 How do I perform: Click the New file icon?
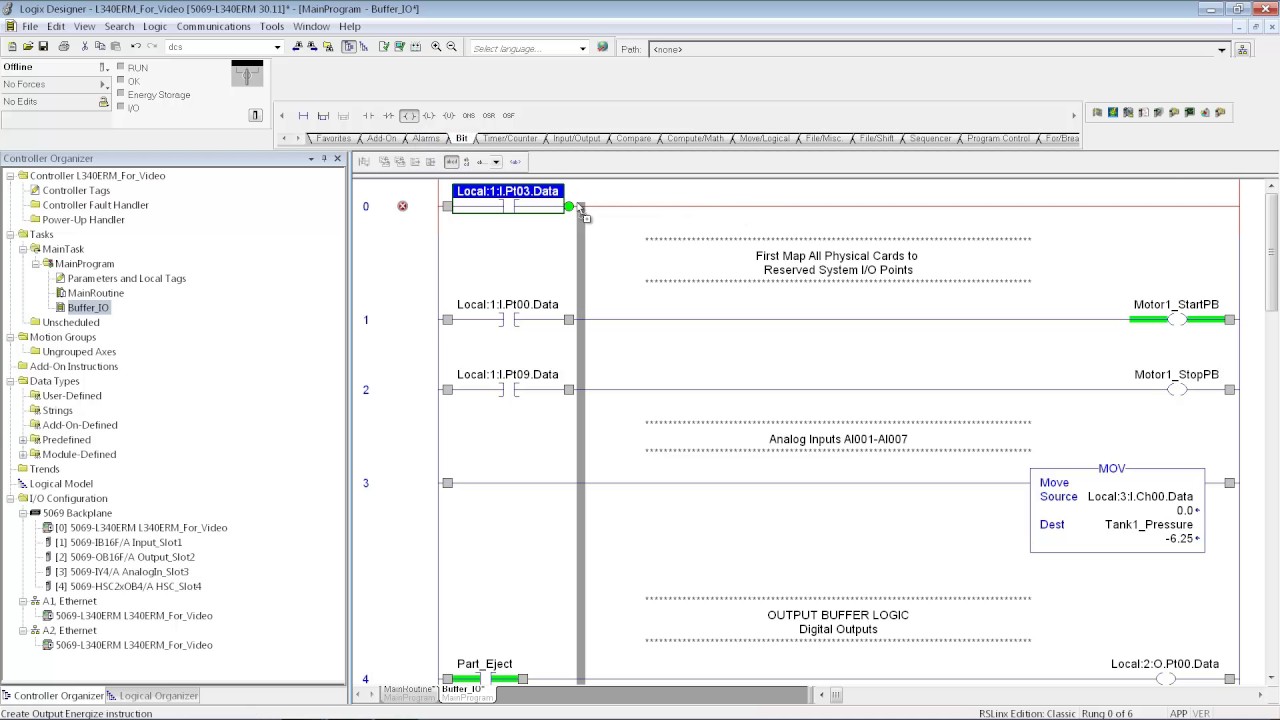12,47
